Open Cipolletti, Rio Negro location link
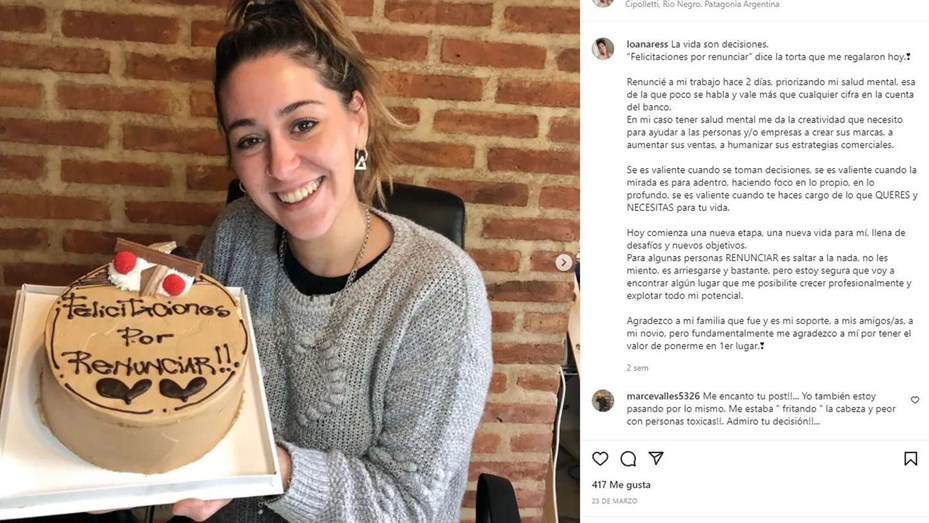 point(702,4)
